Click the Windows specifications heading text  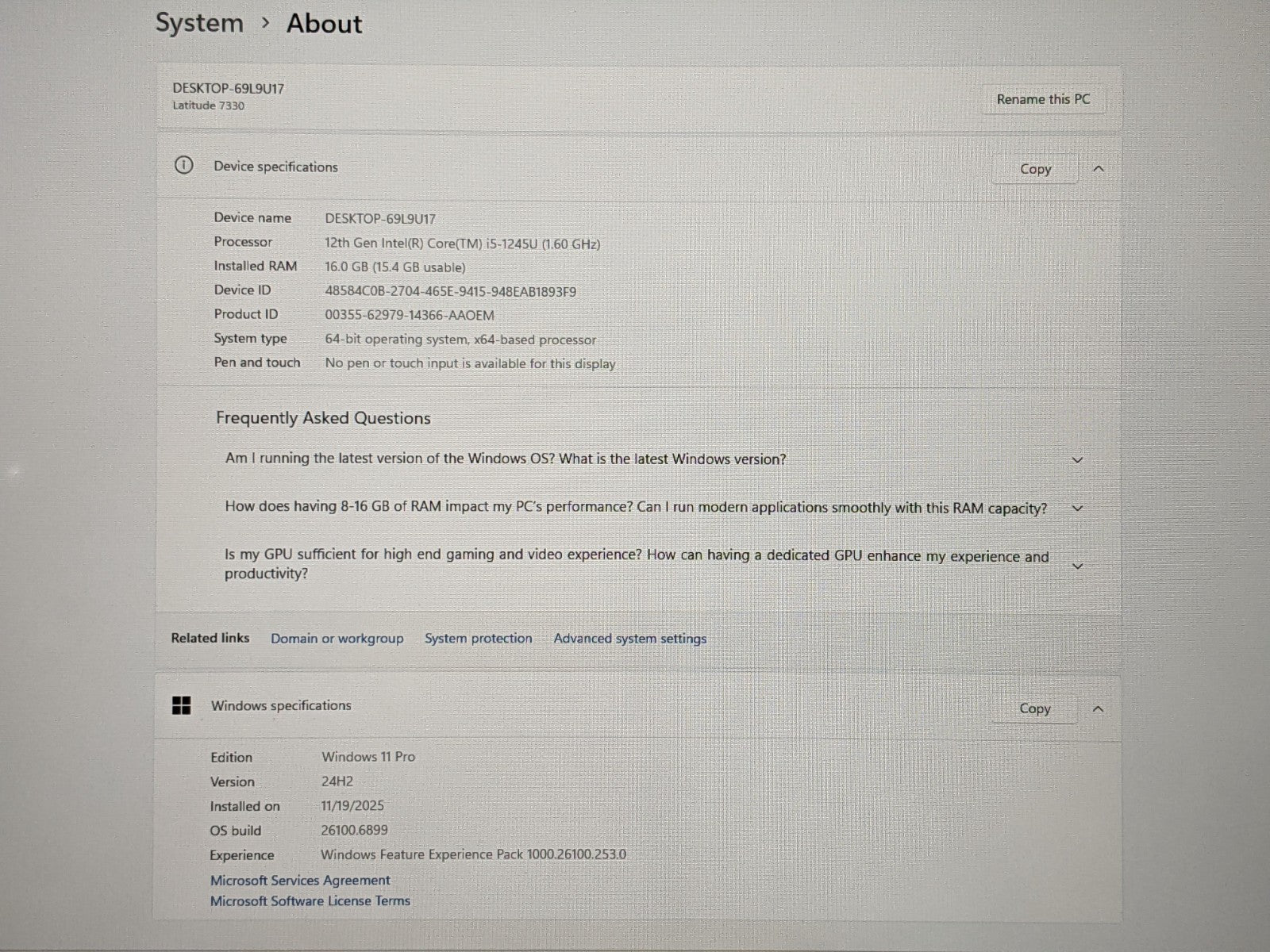tap(281, 705)
